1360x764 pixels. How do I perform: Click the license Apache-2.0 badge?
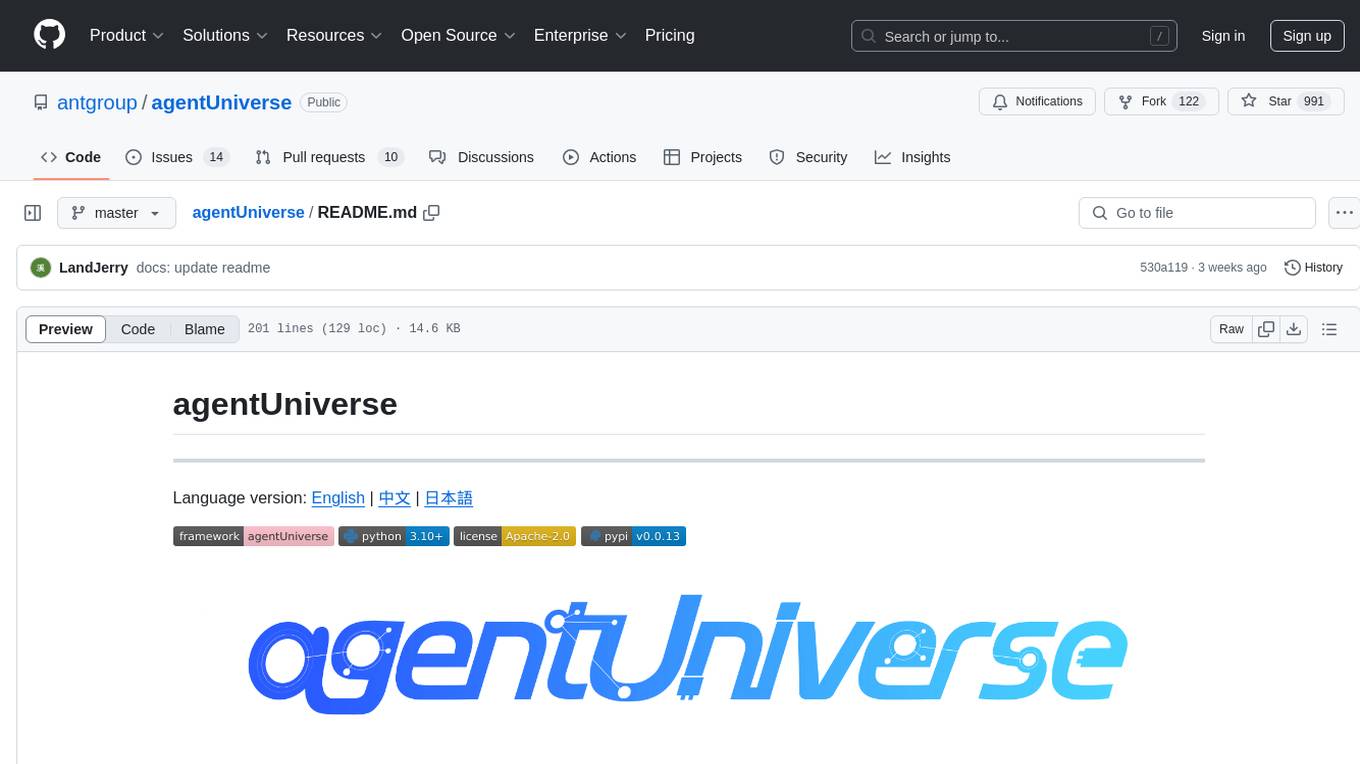click(x=515, y=536)
